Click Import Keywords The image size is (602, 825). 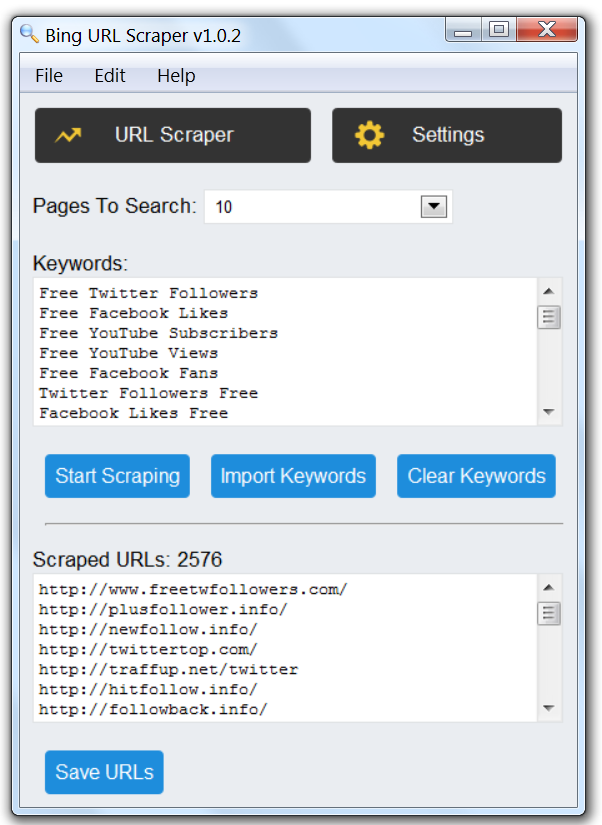pos(292,476)
